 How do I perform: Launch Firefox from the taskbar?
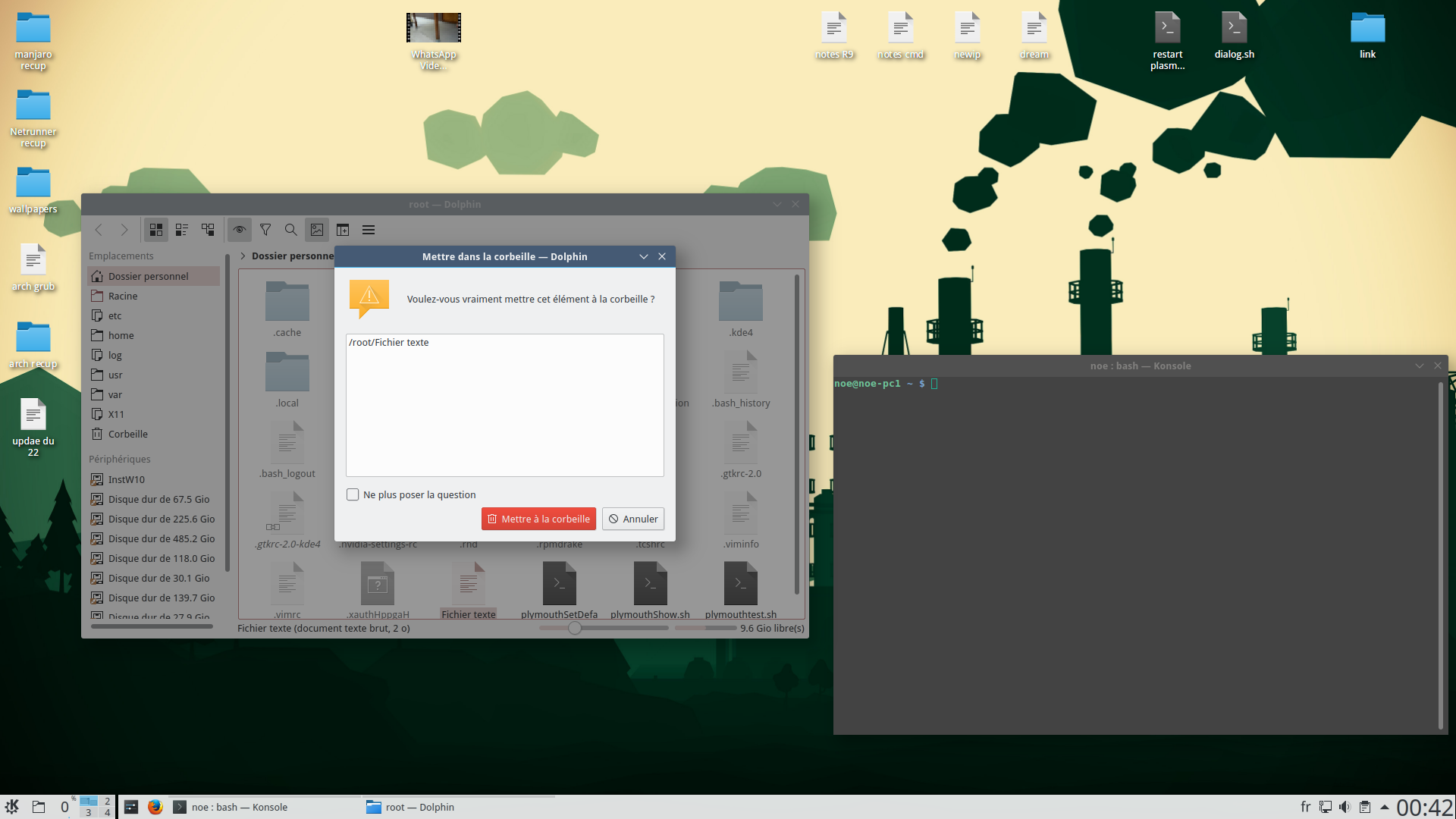pos(155,807)
